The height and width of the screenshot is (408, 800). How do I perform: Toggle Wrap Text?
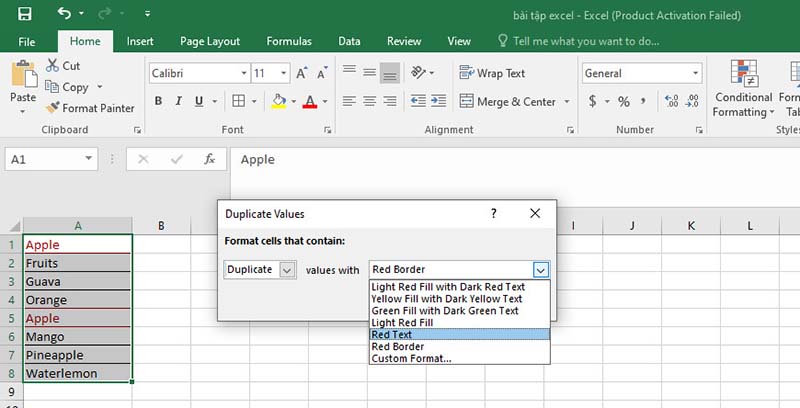(x=492, y=73)
